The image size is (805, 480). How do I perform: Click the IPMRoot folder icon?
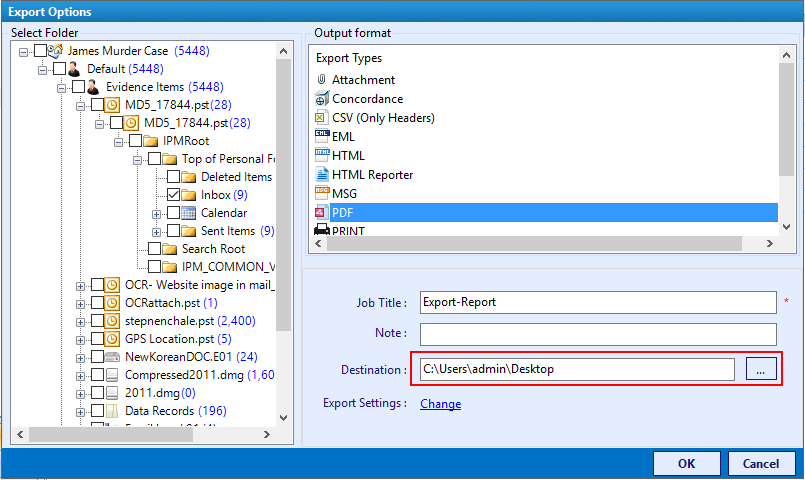(x=150, y=141)
